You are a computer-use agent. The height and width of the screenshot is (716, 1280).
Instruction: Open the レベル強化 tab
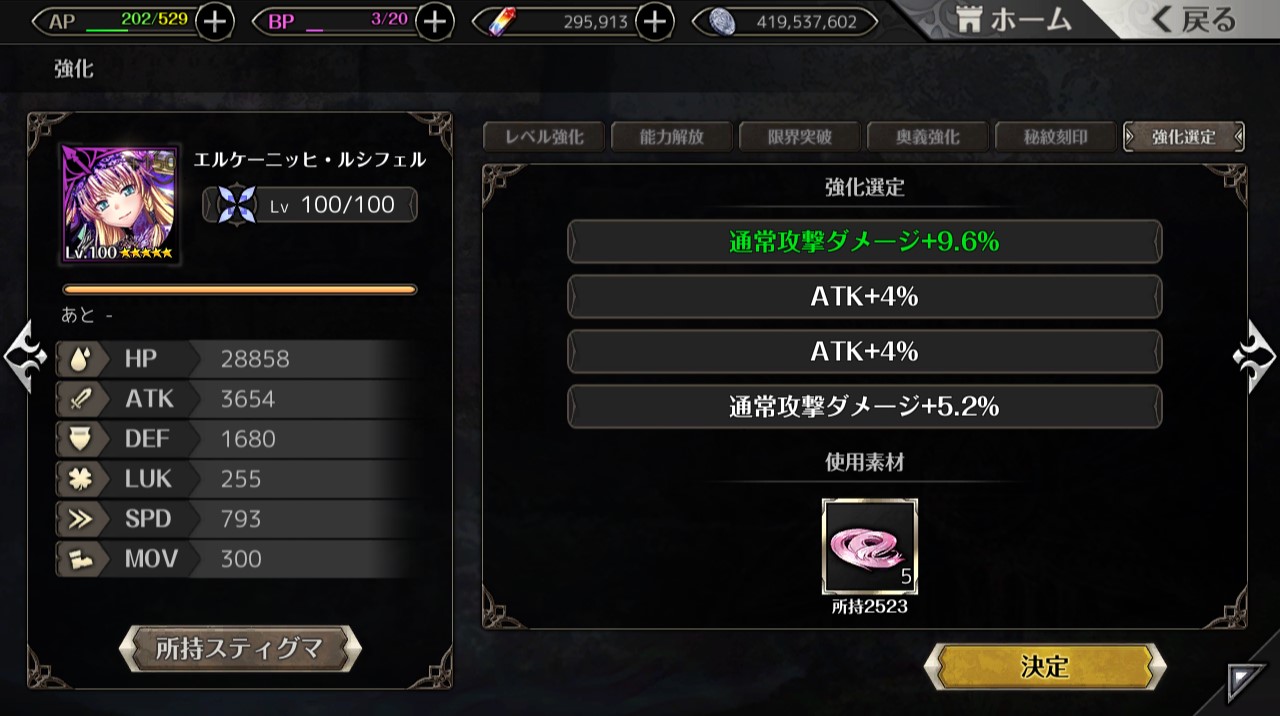544,137
